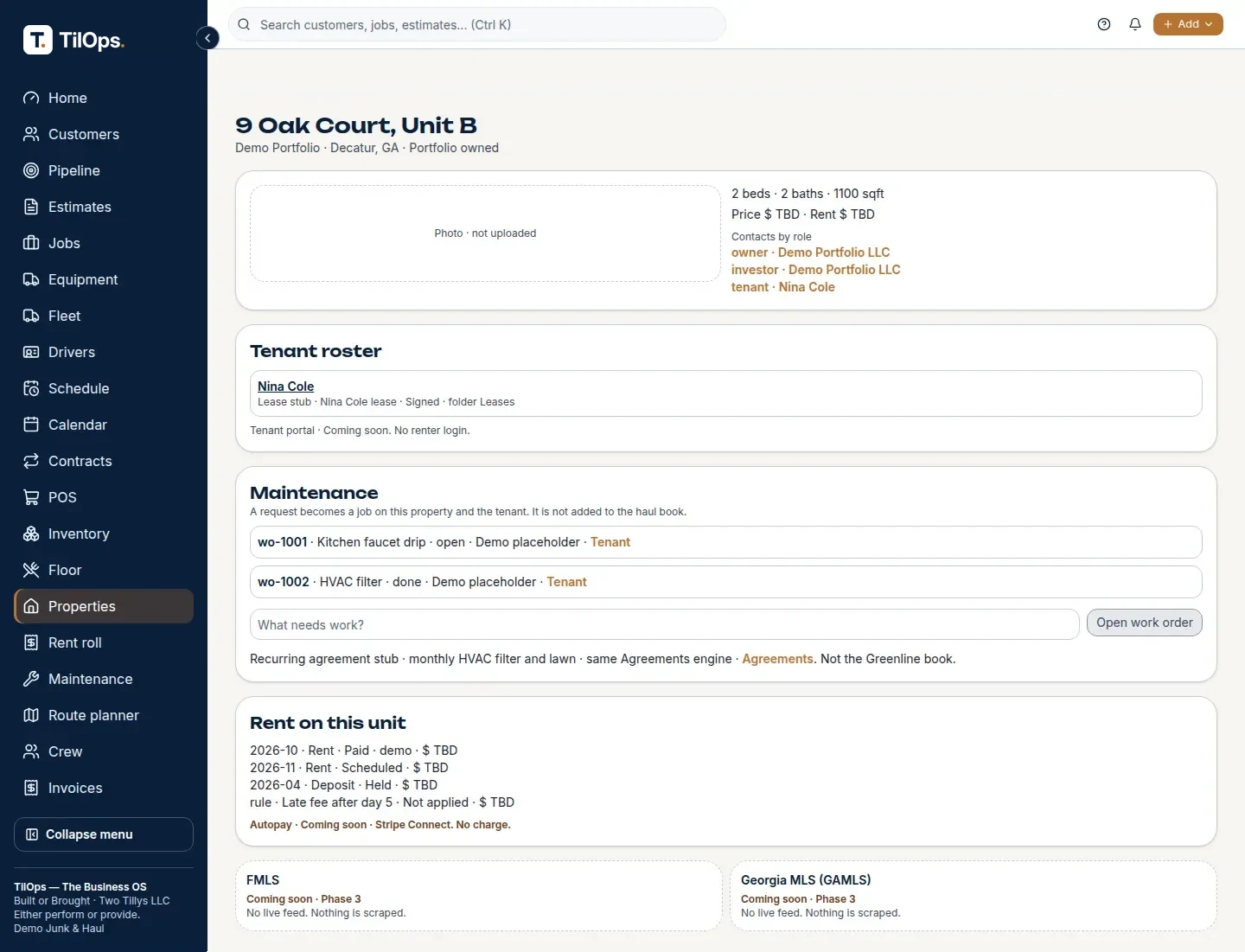Click the Estimates document icon

pos(31,207)
